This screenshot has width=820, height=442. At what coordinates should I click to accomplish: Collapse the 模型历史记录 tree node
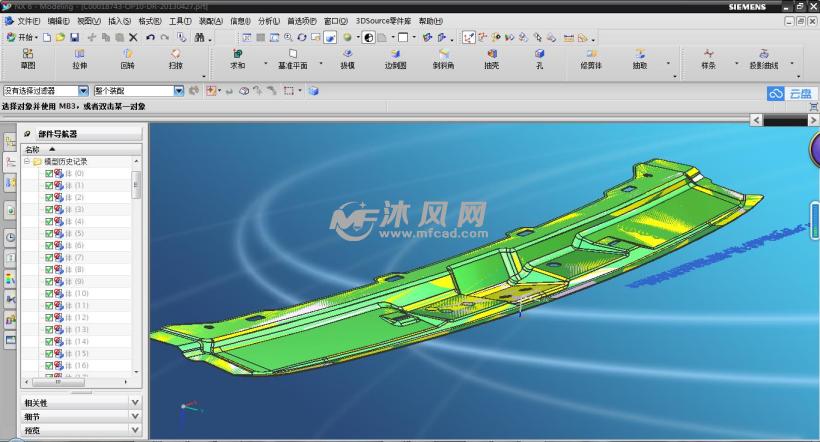click(x=27, y=162)
